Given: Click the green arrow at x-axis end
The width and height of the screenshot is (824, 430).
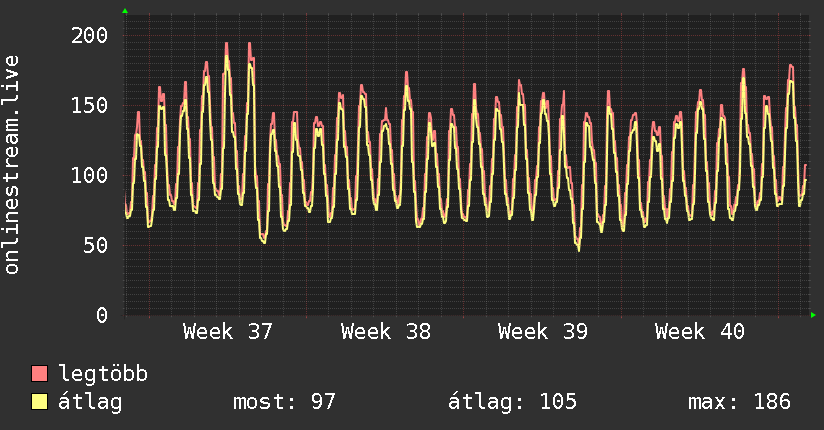Looking at the screenshot, I should point(813,315).
